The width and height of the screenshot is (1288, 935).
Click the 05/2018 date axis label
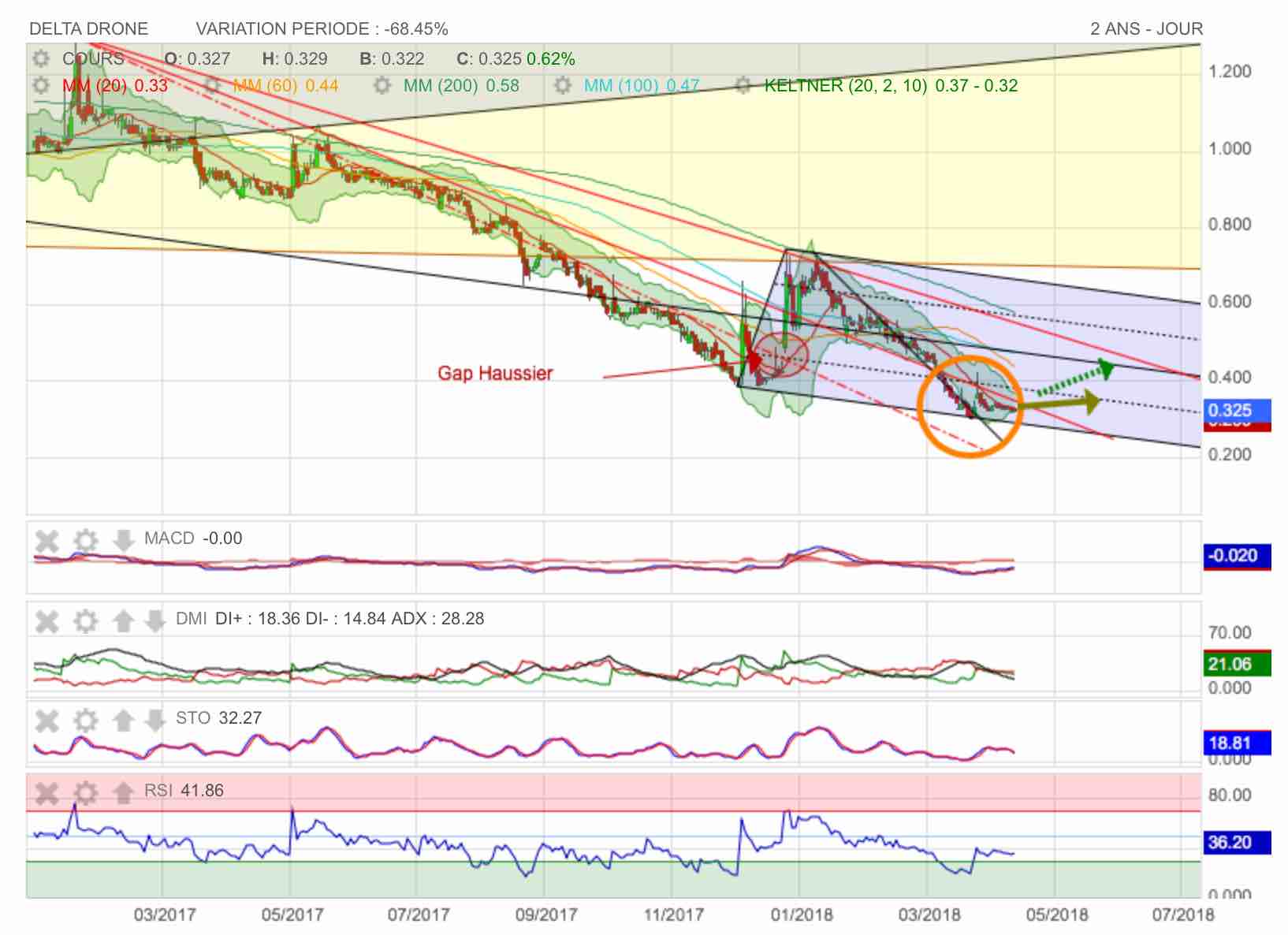(x=1056, y=915)
